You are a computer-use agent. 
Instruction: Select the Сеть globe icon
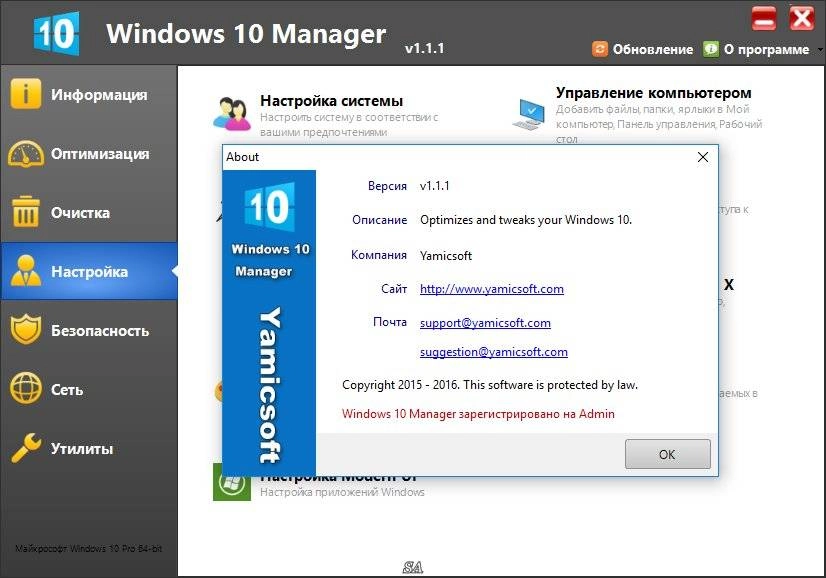click(x=25, y=388)
